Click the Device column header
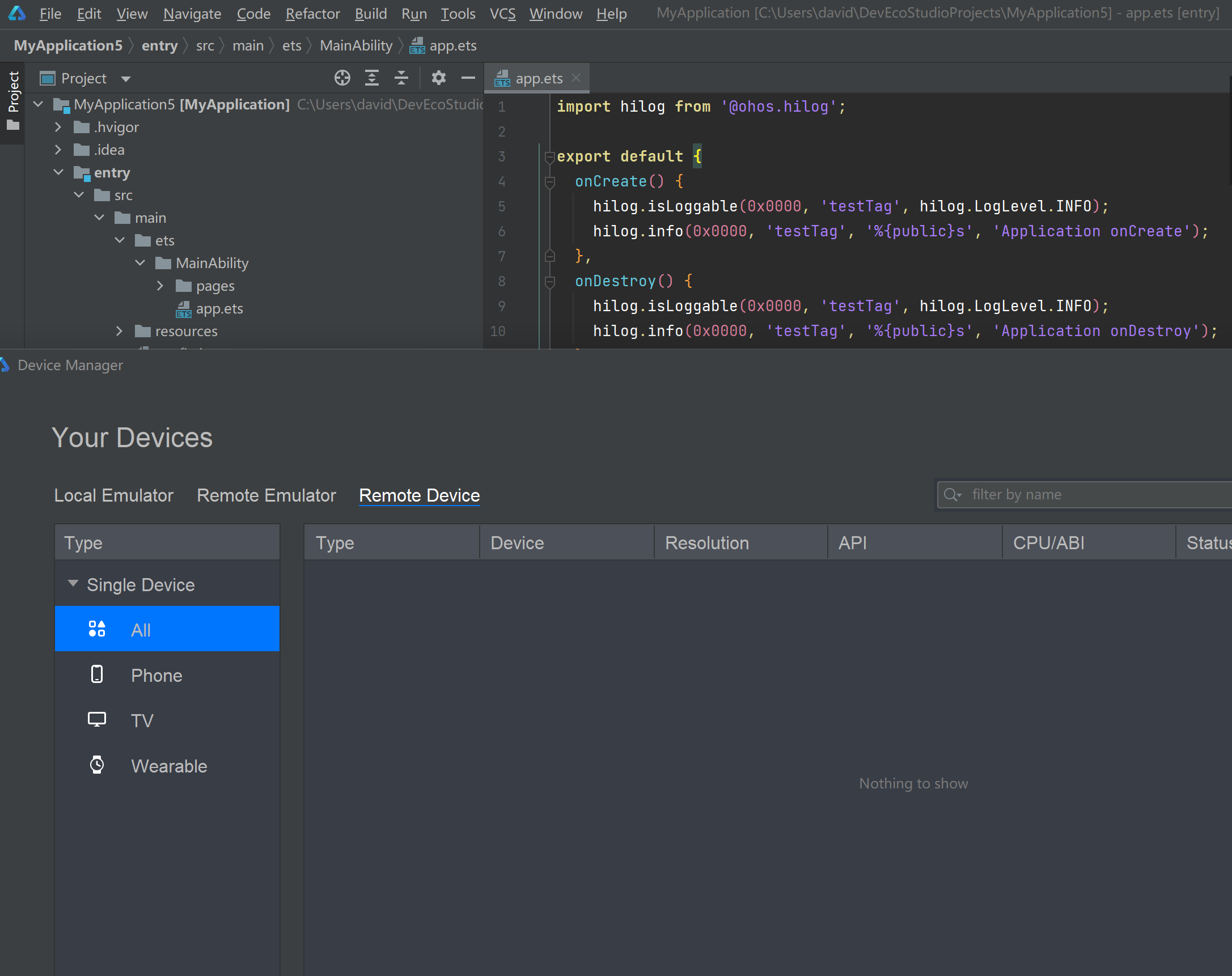This screenshot has height=976, width=1232. pyautogui.click(x=566, y=542)
